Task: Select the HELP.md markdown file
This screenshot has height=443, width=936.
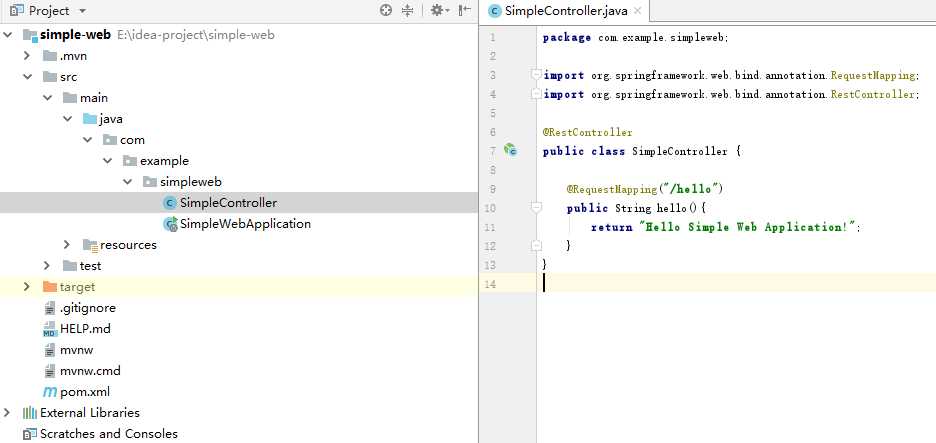Action: 84,329
